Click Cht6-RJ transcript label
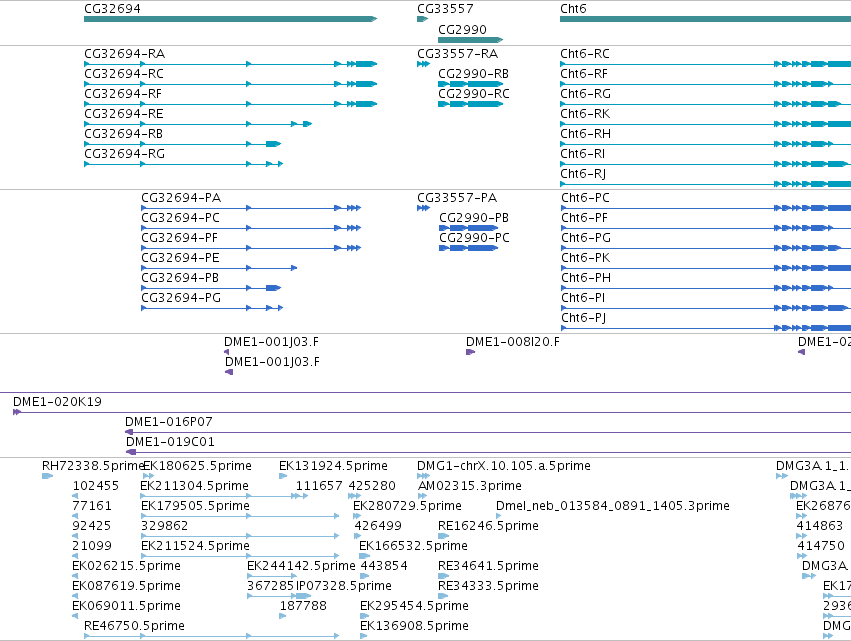Screen dimensions: 851x641 pos(583,174)
